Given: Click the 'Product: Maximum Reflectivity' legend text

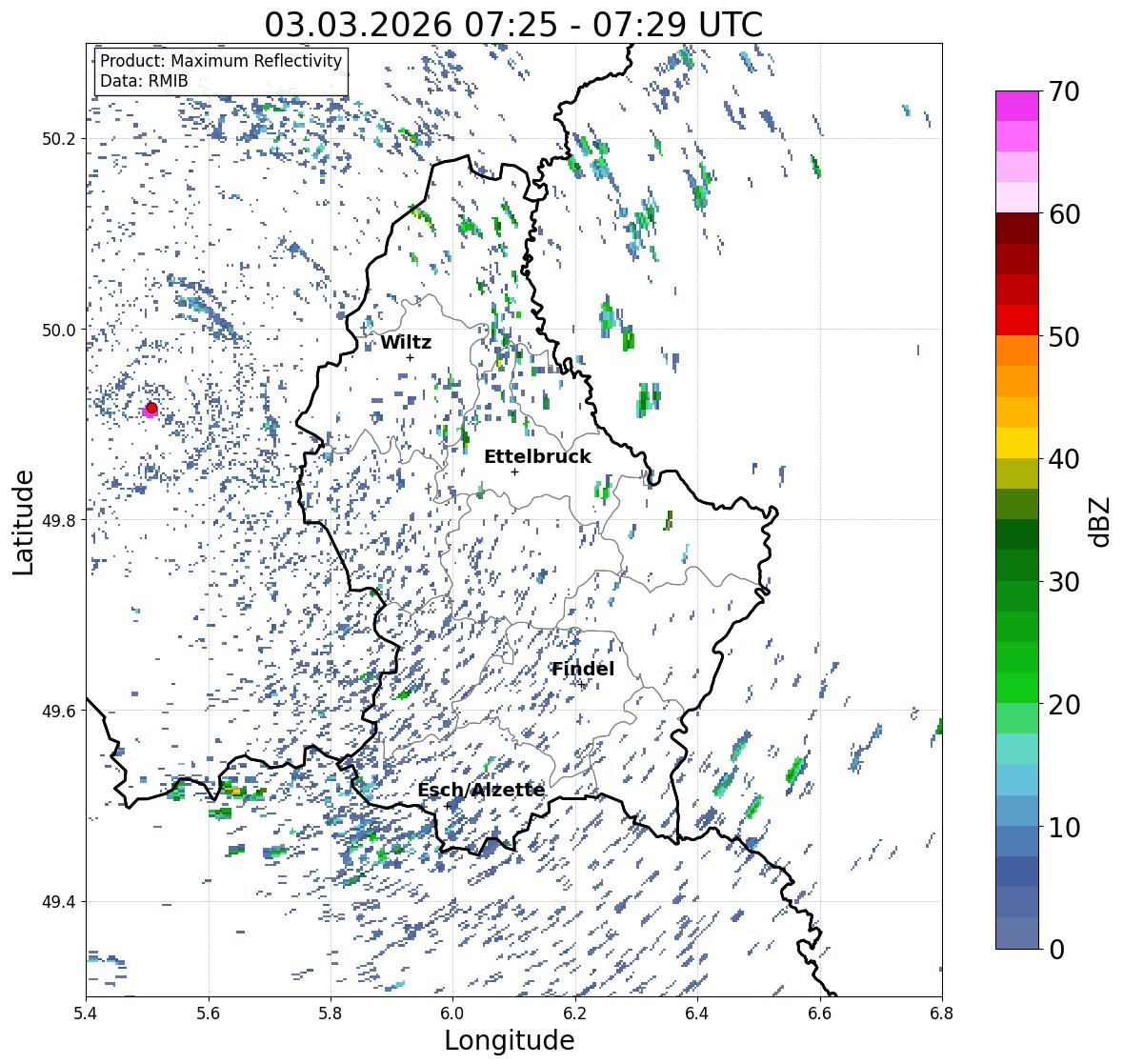Looking at the screenshot, I should tap(221, 61).
